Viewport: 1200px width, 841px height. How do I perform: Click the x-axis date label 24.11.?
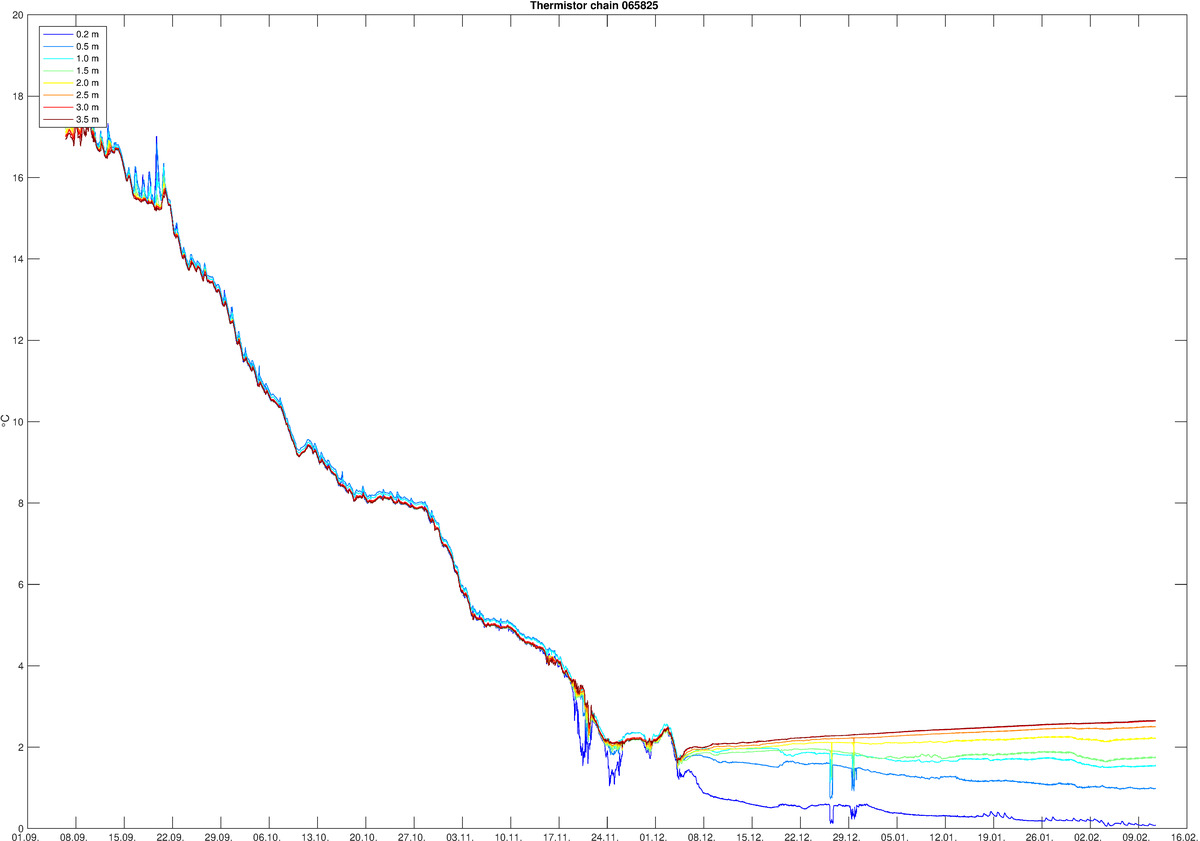click(605, 836)
